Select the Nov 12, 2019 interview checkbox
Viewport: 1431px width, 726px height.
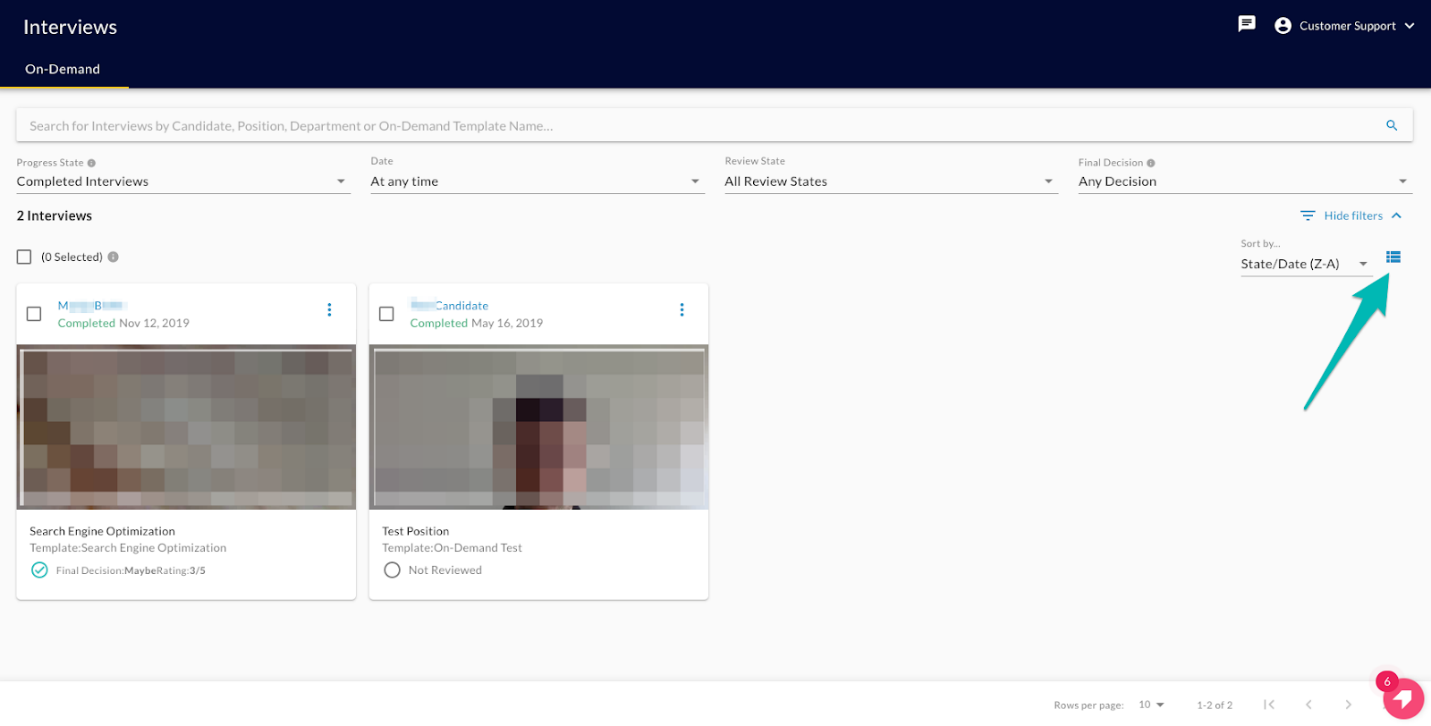(x=34, y=314)
